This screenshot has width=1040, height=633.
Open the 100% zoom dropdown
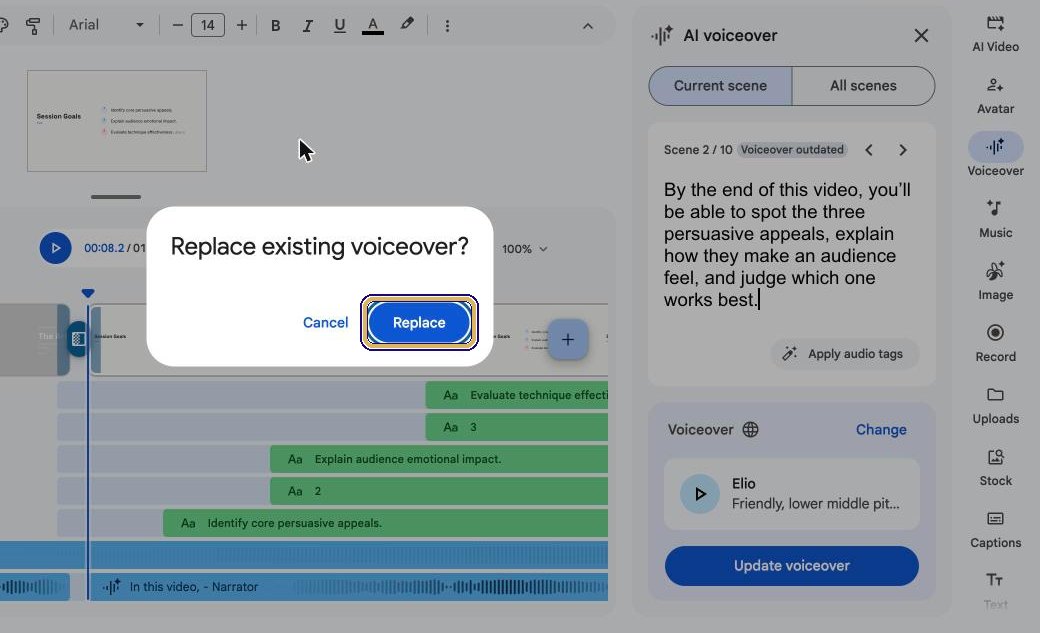(x=524, y=249)
